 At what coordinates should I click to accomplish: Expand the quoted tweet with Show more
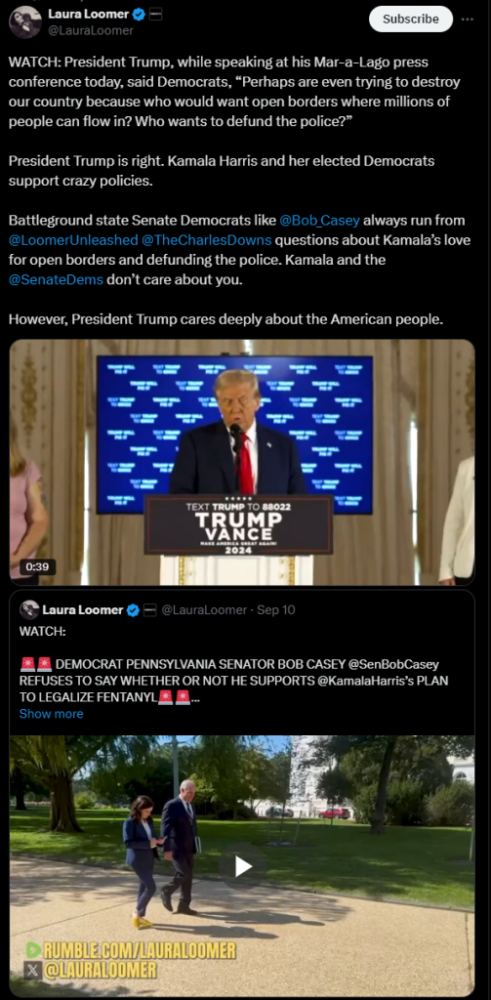click(x=51, y=714)
